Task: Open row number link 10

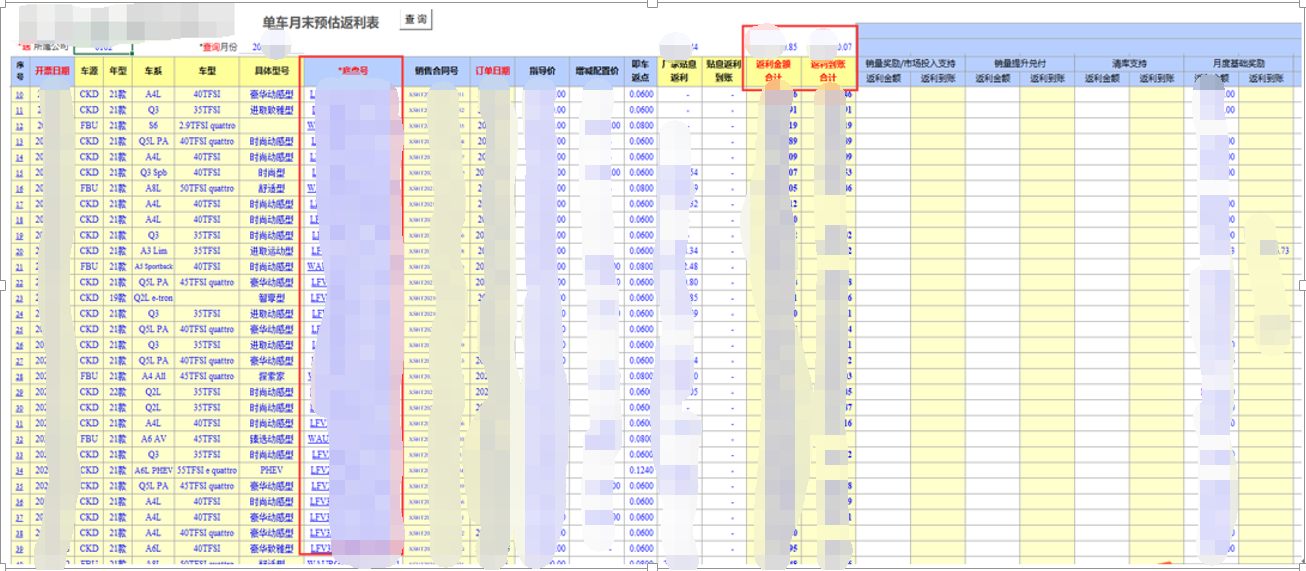Action: [20, 95]
